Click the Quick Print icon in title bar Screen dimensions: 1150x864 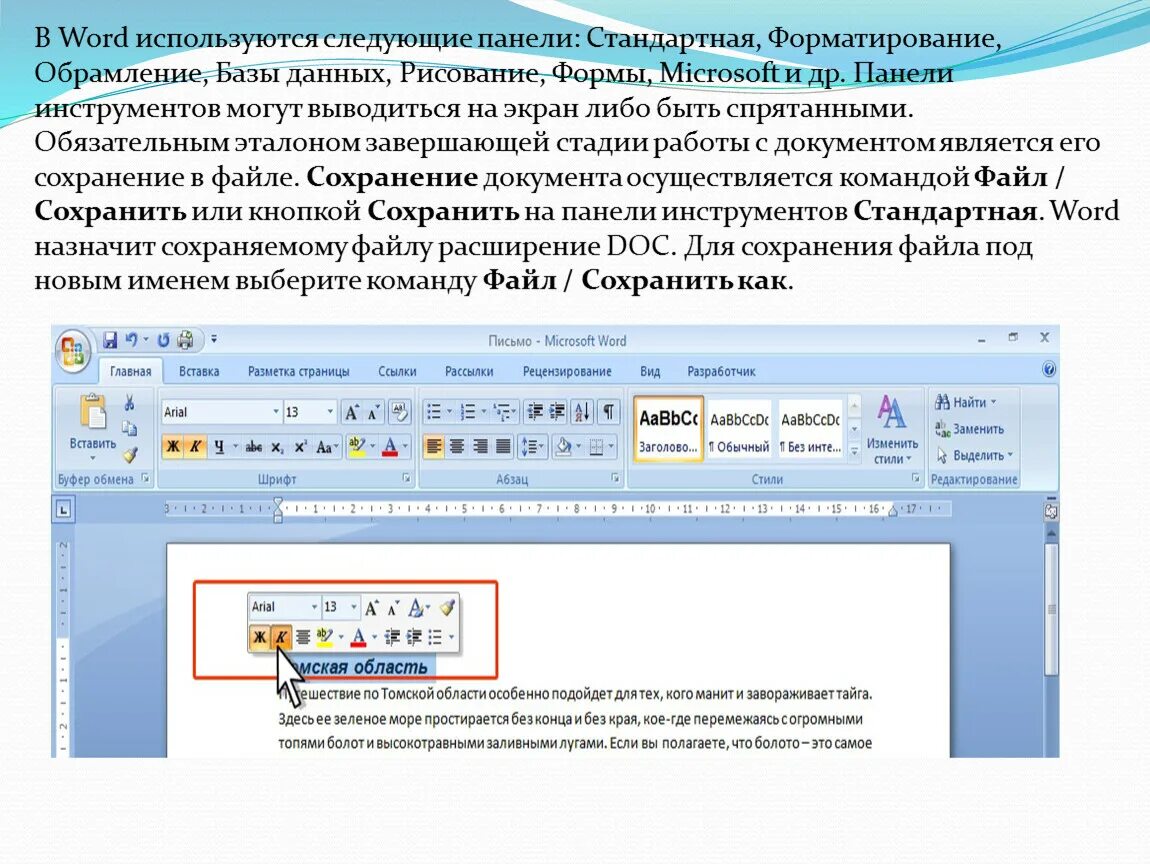click(186, 340)
